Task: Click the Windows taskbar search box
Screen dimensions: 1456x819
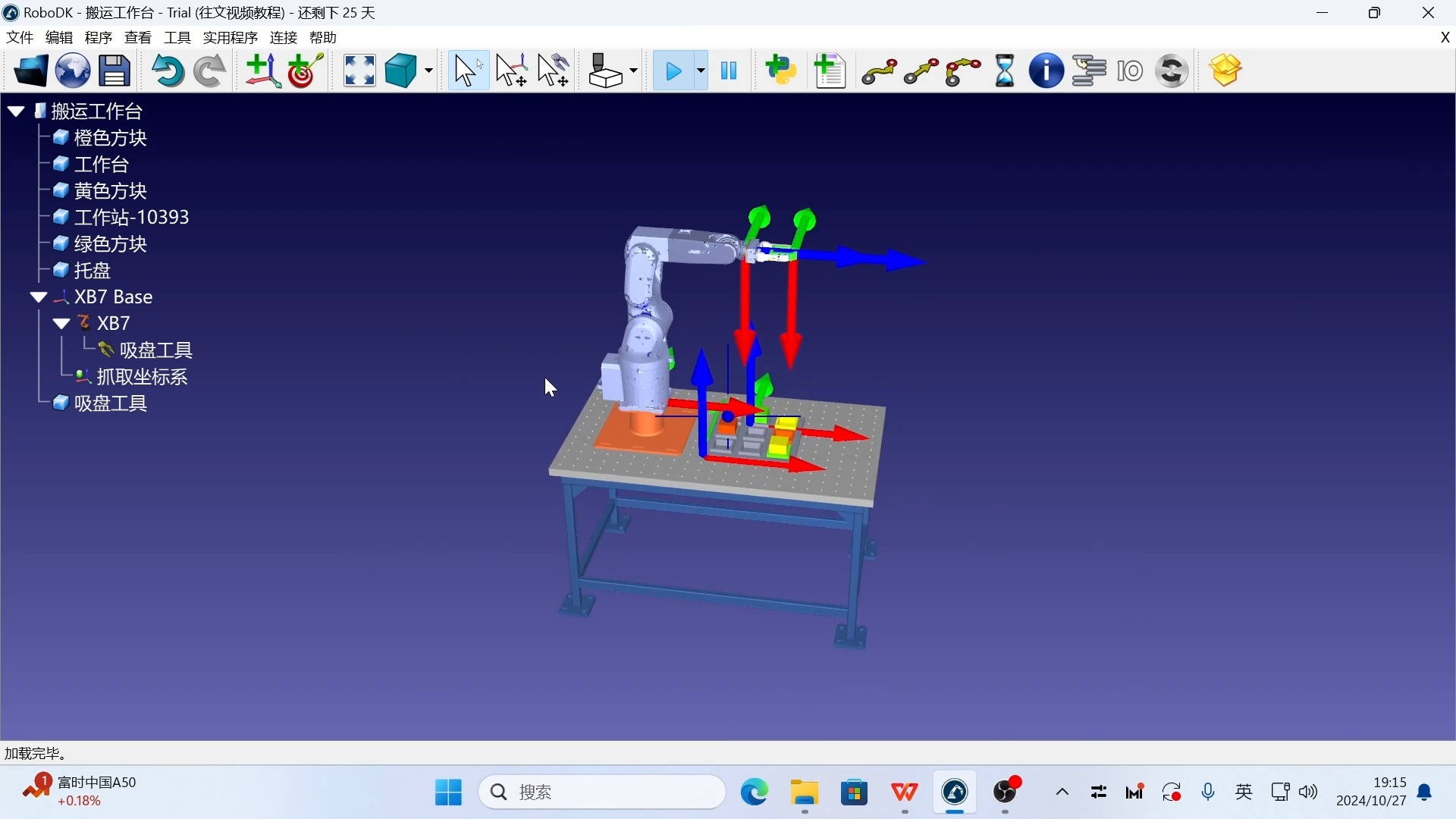Action: point(603,792)
